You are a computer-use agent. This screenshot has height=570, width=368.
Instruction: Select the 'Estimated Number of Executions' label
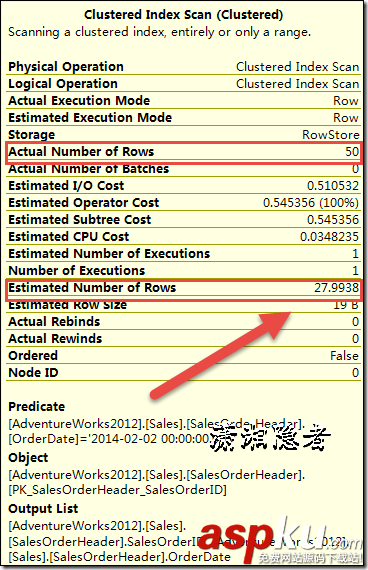109,254
